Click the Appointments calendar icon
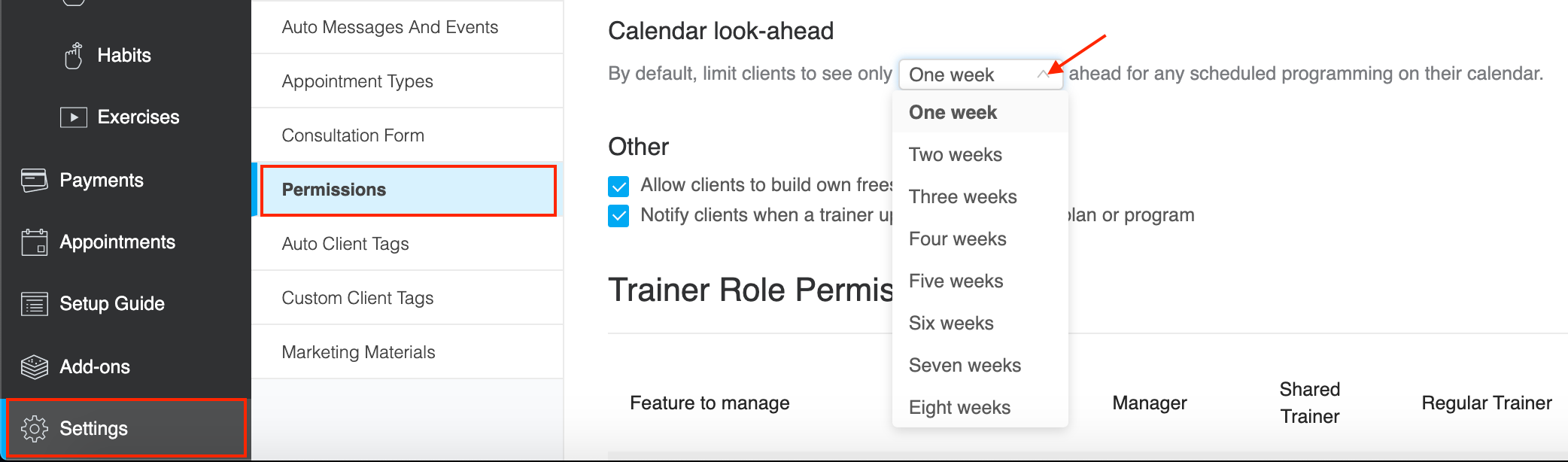1568x462 pixels. pos(35,242)
